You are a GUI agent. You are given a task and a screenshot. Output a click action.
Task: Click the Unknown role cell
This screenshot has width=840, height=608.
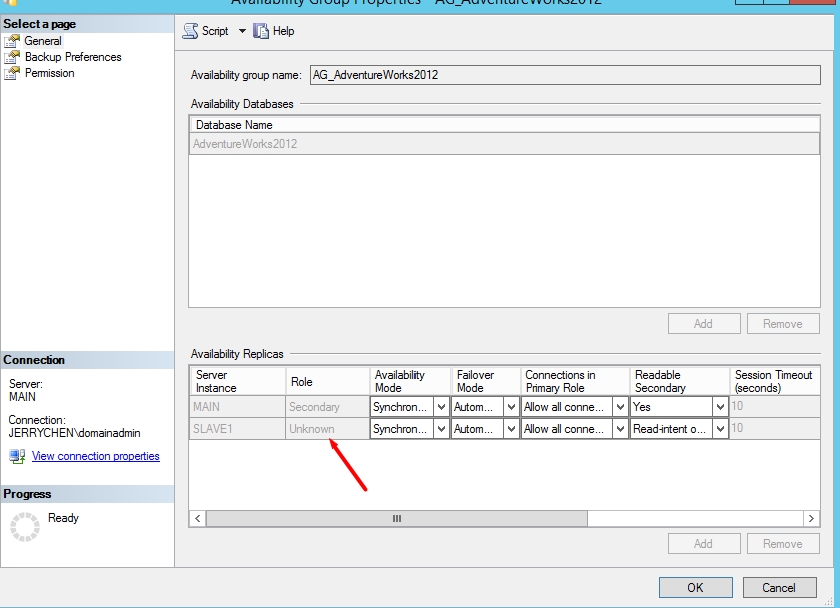tap(327, 429)
